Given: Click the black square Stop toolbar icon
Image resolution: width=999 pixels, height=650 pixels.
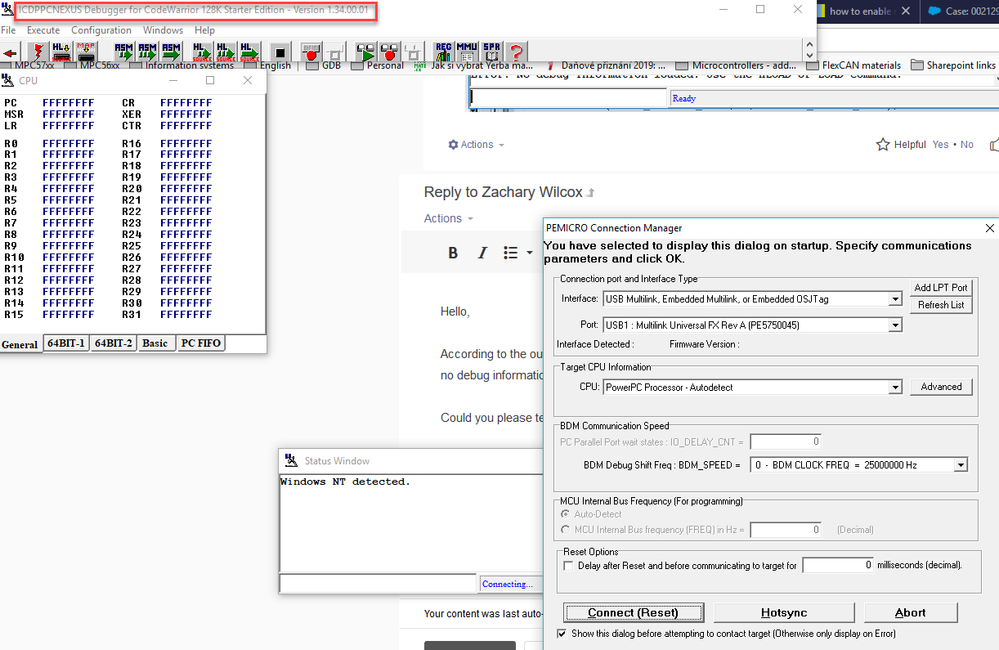Looking at the screenshot, I should coord(279,52).
